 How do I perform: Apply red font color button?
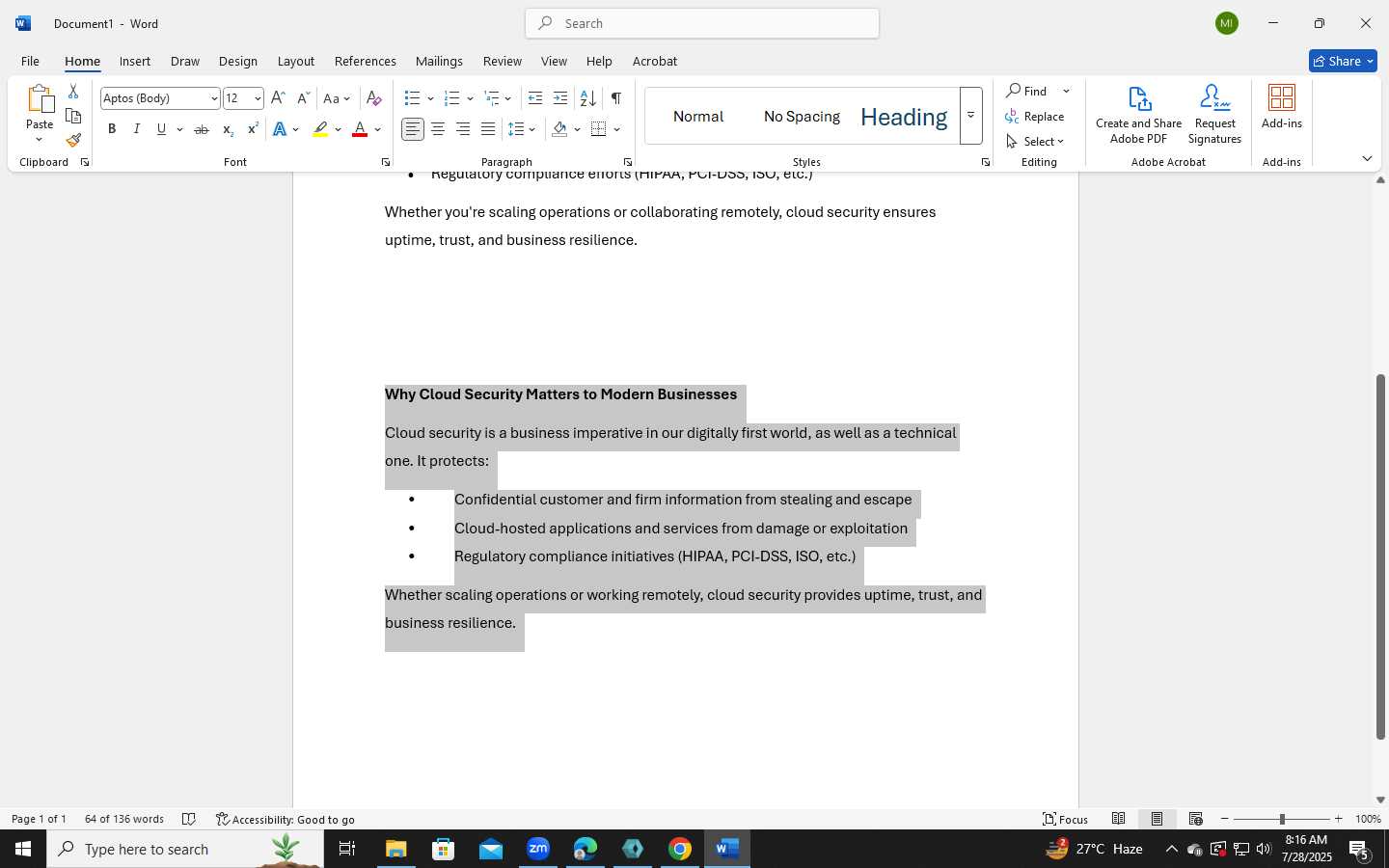360,129
